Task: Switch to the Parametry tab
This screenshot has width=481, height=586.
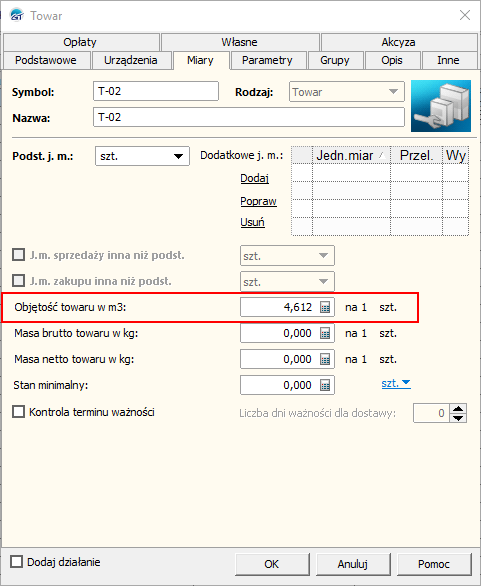Action: point(267,61)
